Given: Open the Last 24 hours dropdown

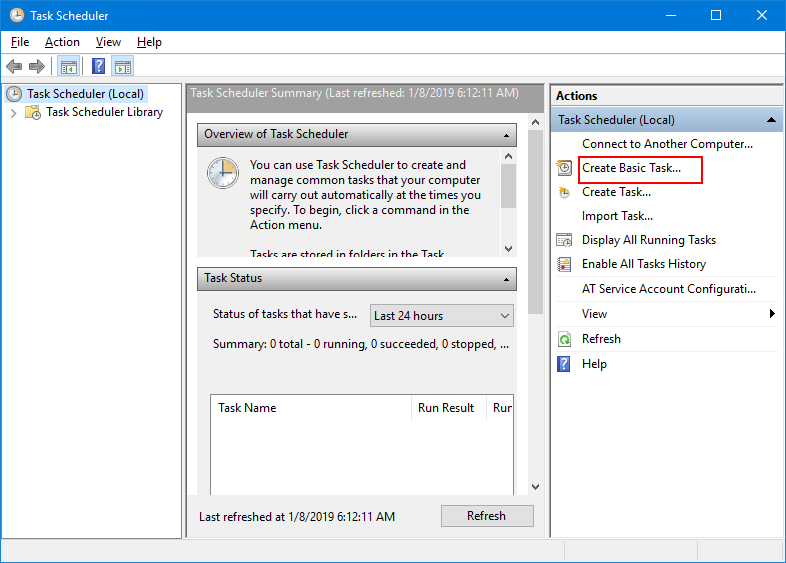Looking at the screenshot, I should coord(442,316).
